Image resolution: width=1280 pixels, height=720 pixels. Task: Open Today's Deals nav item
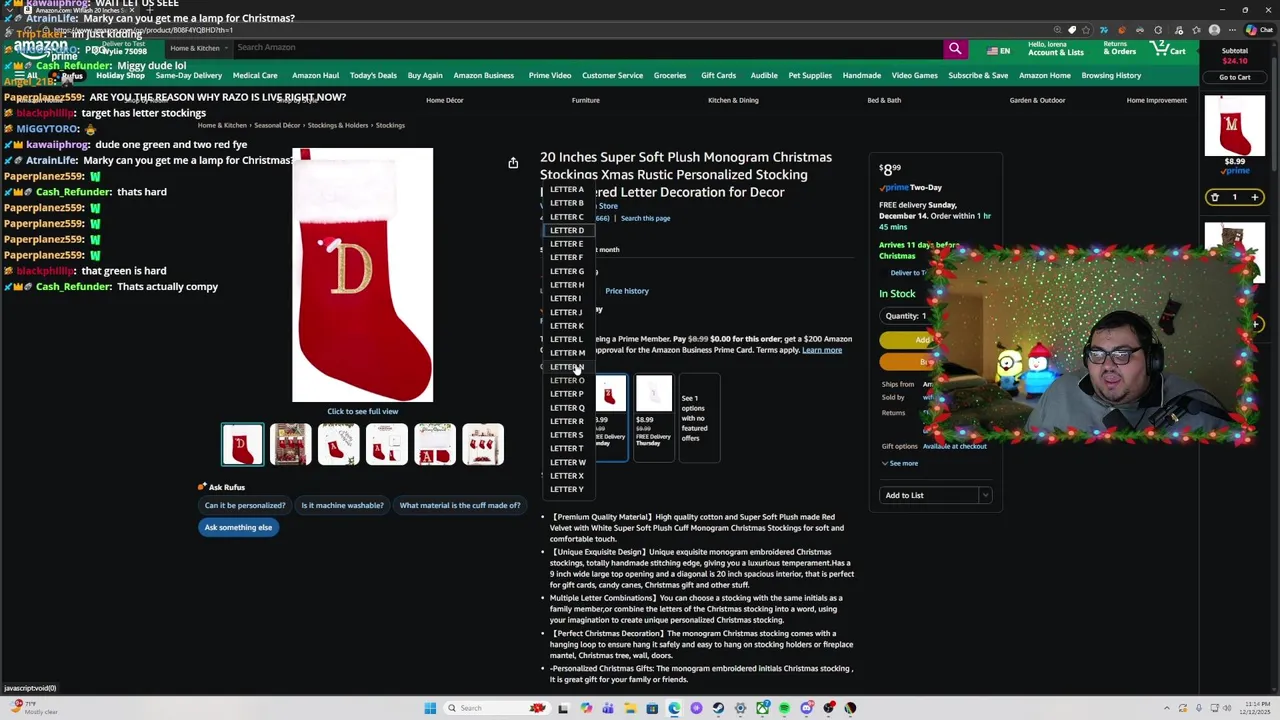tap(373, 75)
